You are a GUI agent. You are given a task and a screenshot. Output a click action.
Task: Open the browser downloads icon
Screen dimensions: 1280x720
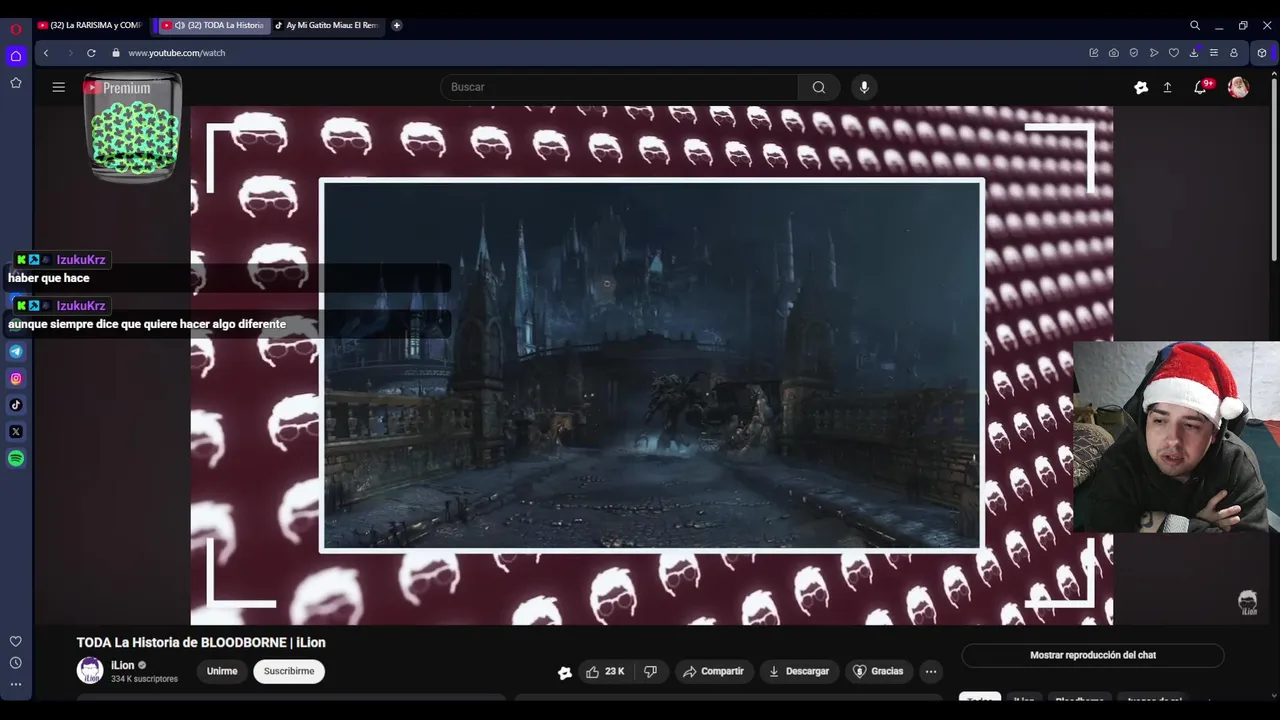pos(1193,53)
